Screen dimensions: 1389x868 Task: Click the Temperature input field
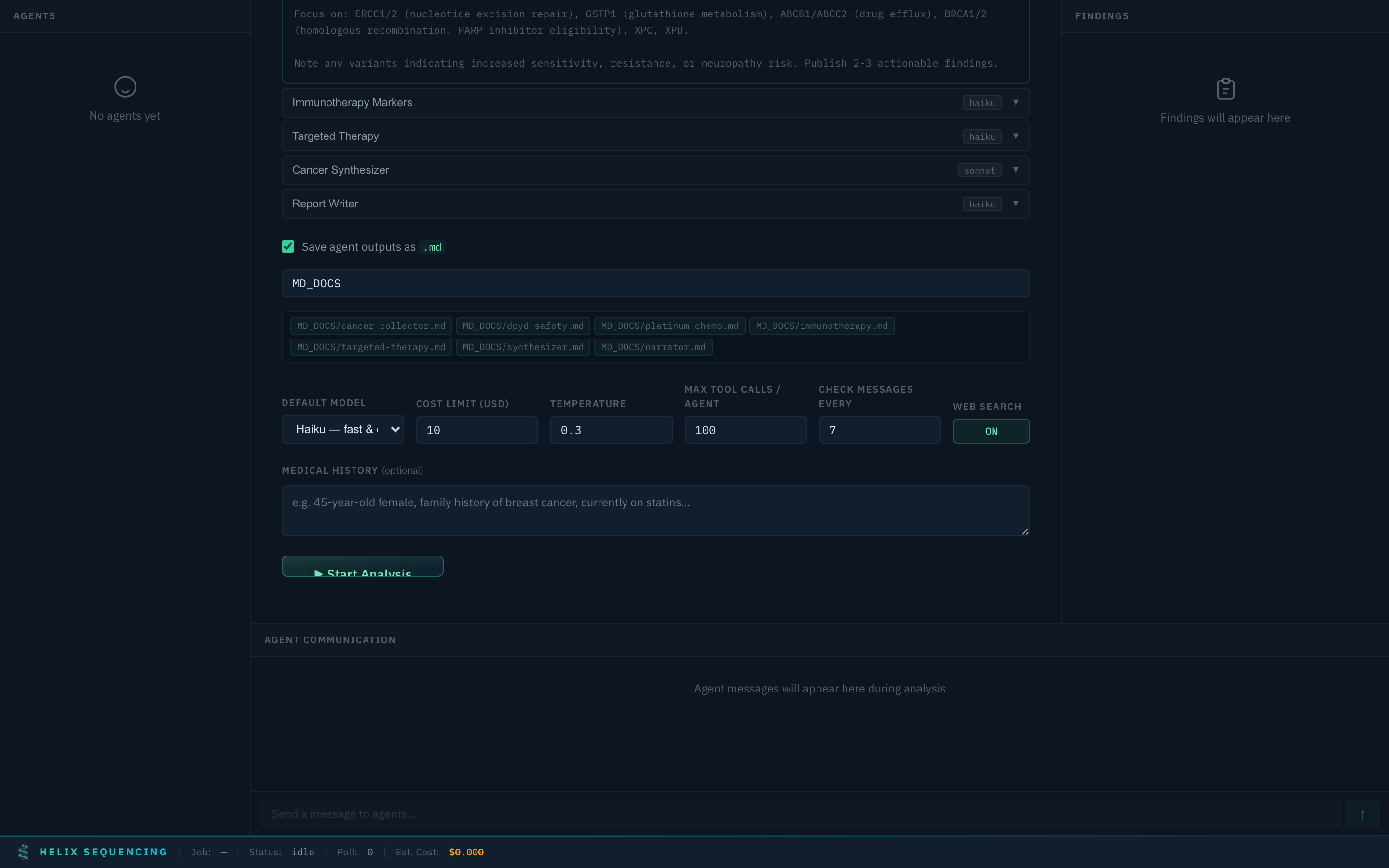[x=611, y=430]
